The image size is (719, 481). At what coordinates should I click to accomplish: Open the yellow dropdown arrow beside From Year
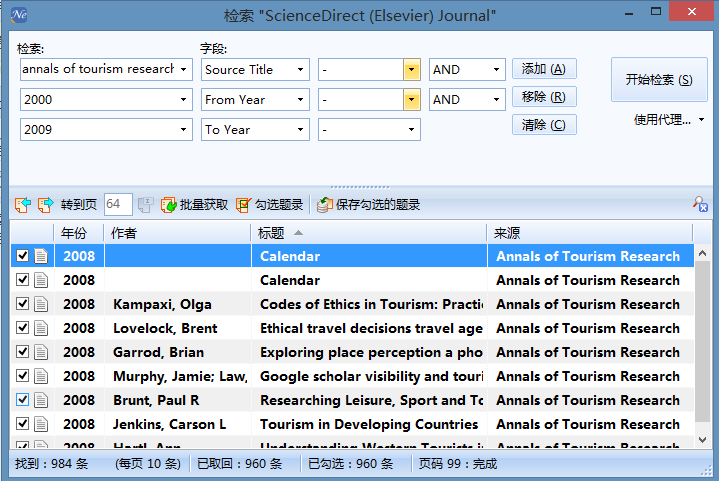[x=411, y=100]
